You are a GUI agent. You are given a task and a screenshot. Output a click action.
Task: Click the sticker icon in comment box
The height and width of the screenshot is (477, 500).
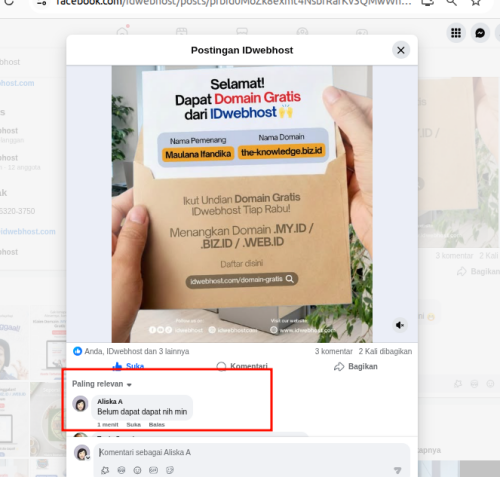(170, 470)
